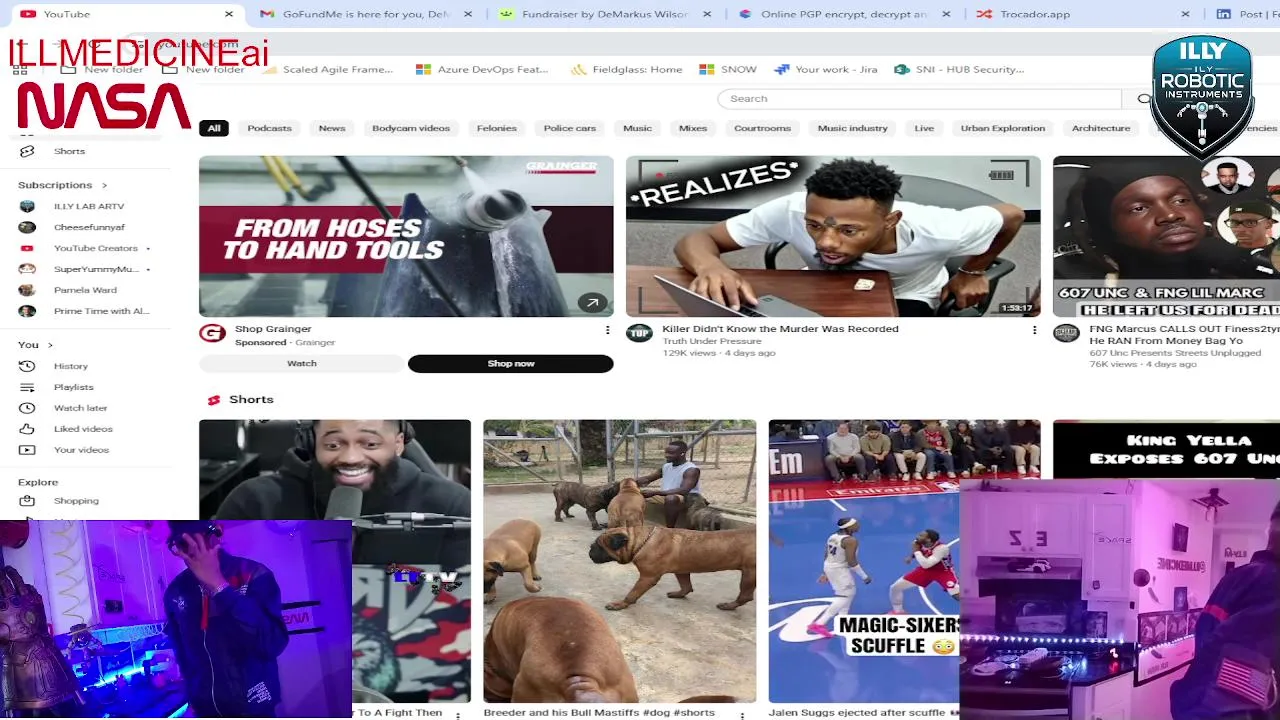Select the Police cars filter chip
This screenshot has height=720, width=1280.
click(570, 128)
